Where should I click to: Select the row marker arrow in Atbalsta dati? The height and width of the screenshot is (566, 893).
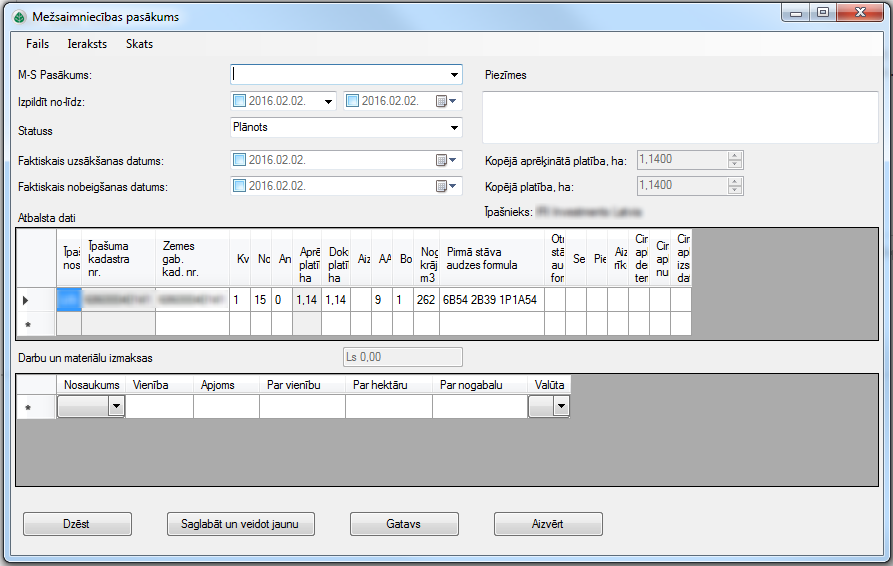[26, 300]
